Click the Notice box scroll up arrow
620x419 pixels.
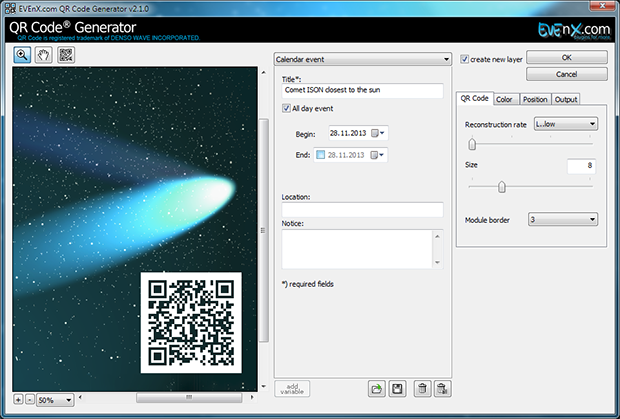click(x=437, y=237)
